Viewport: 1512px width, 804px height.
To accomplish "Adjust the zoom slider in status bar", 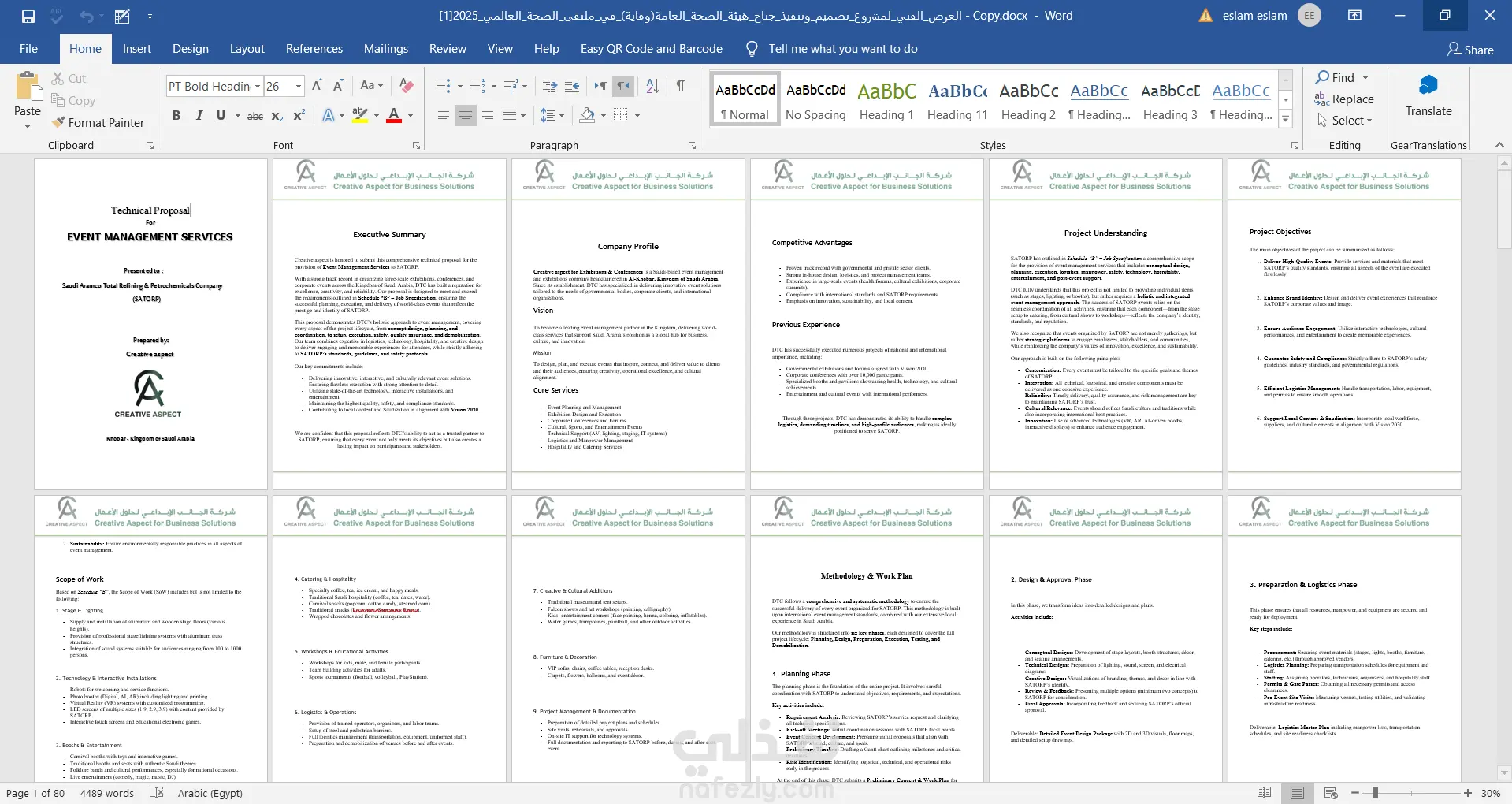I will pos(1375,793).
